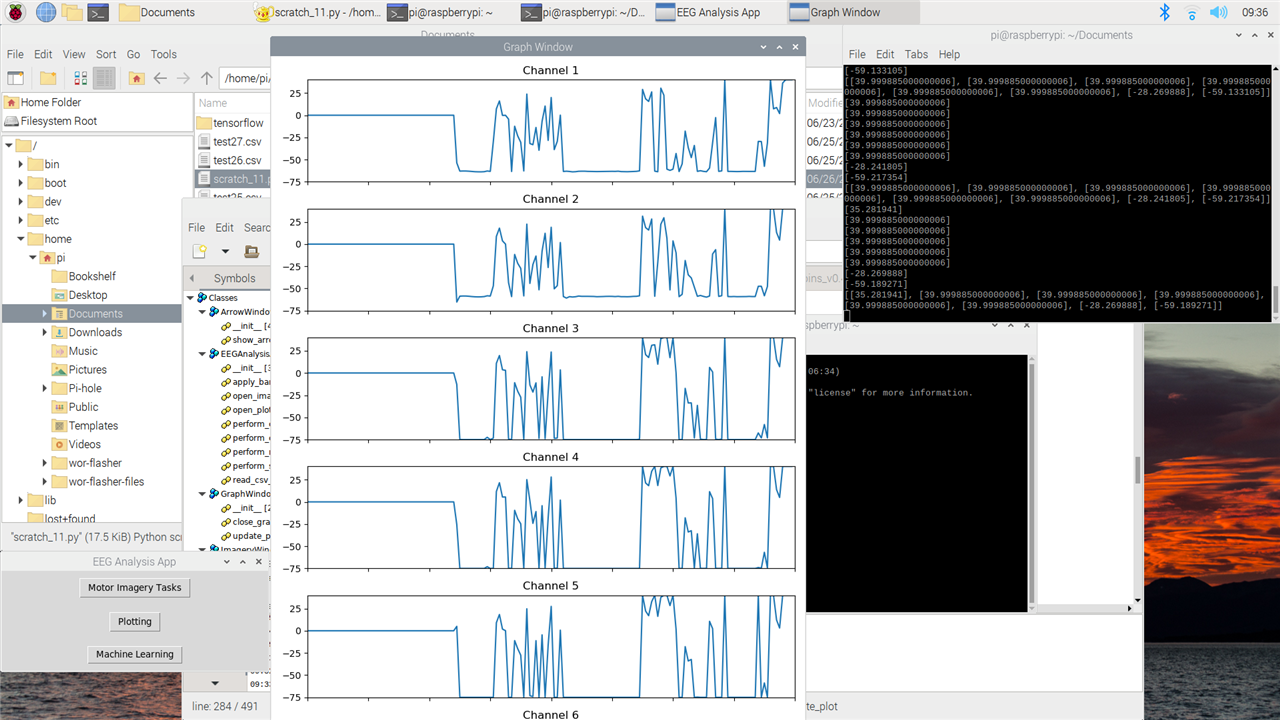This screenshot has width=1280, height=720.
Task: Open the Sort menu in file manager
Action: point(106,54)
